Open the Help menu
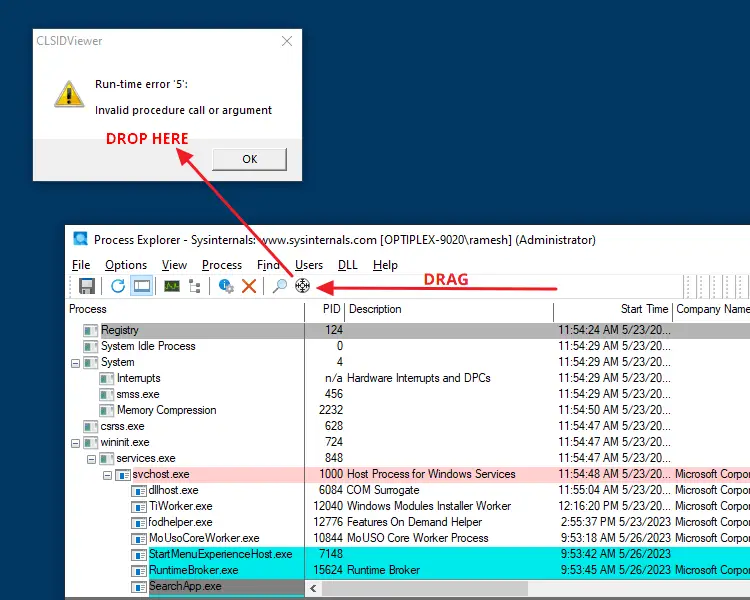Image resolution: width=750 pixels, height=600 pixels. pyautogui.click(x=385, y=265)
